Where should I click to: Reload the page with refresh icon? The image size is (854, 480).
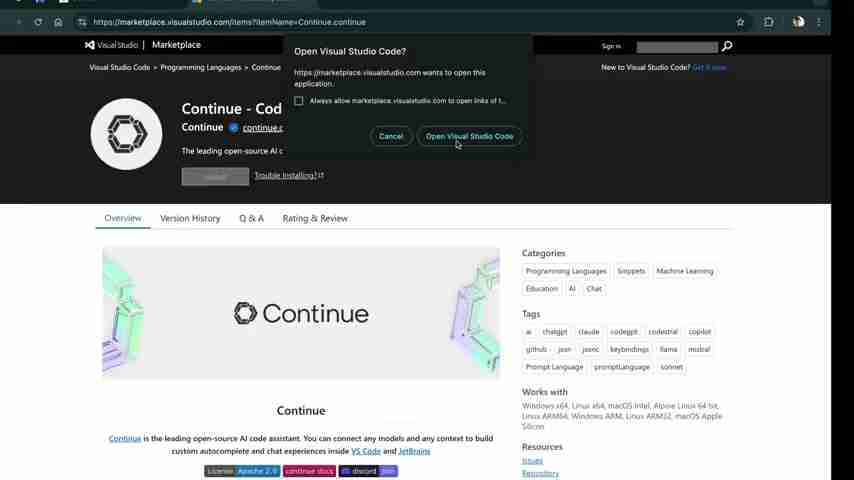[x=38, y=22]
